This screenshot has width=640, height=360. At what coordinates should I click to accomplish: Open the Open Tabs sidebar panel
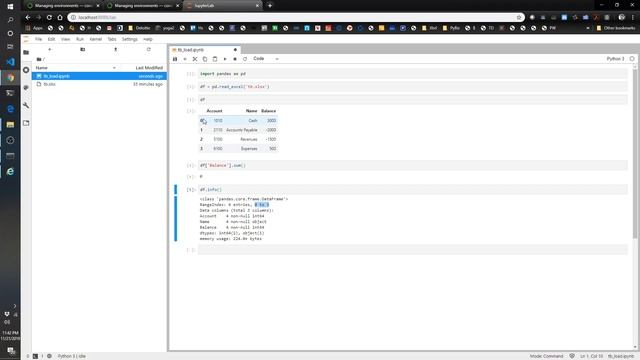point(26,123)
